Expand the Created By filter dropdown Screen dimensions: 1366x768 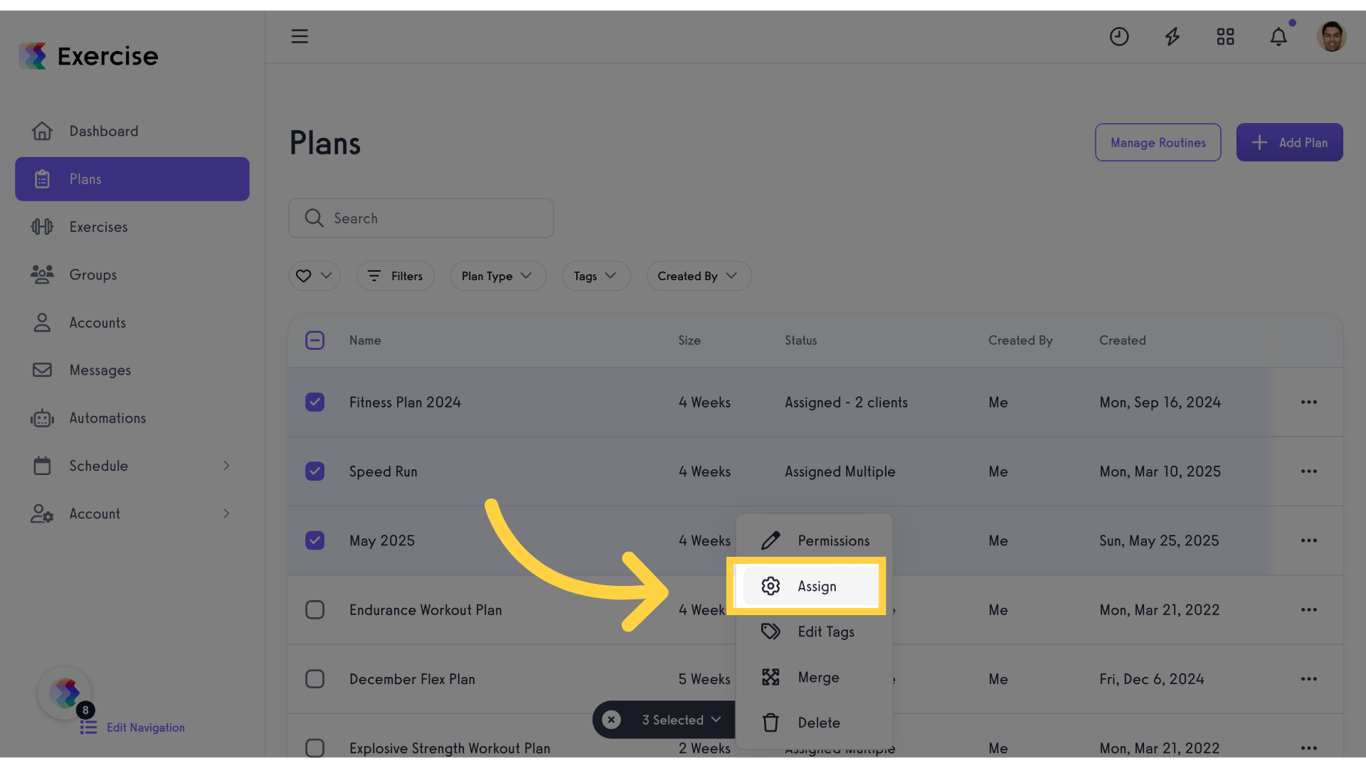(x=697, y=276)
